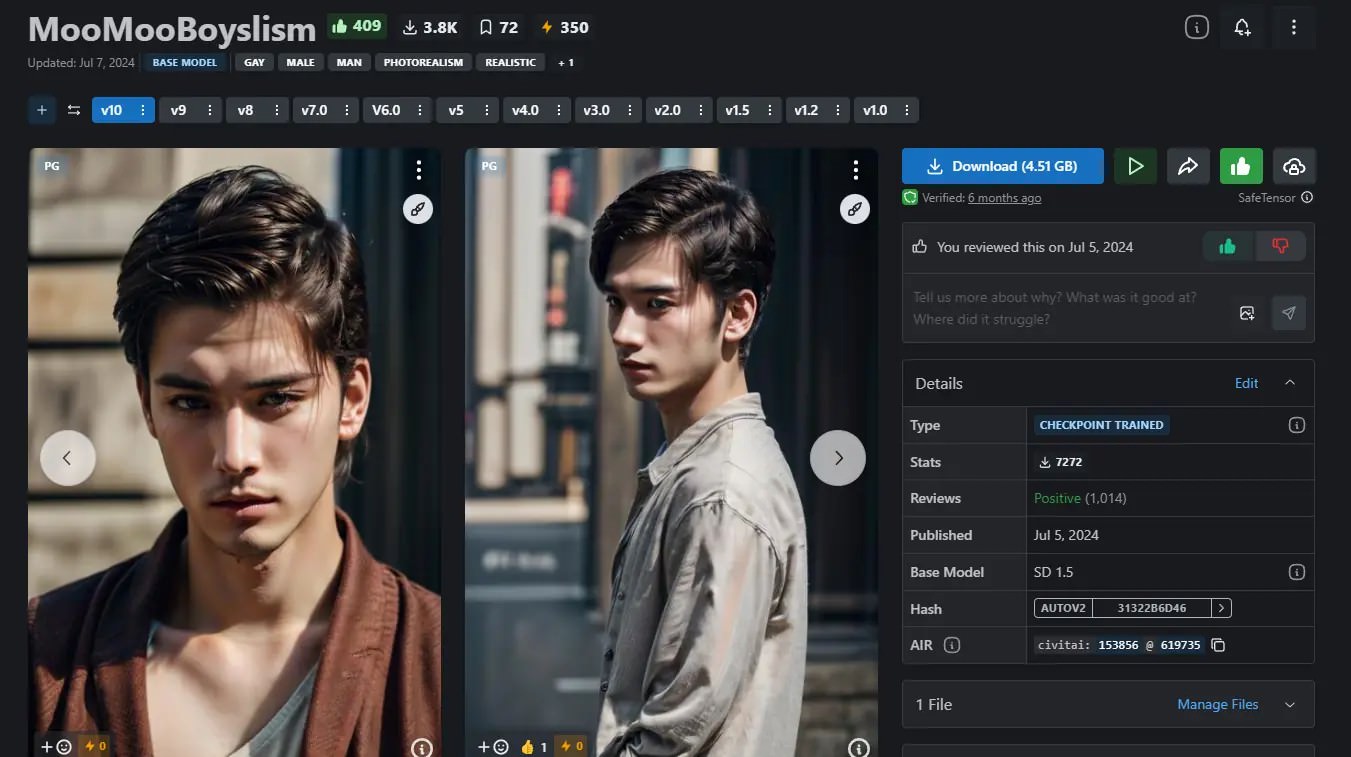This screenshot has height=757, width=1351.
Task: Click the Download (4.51 GB) button
Action: pos(1002,166)
